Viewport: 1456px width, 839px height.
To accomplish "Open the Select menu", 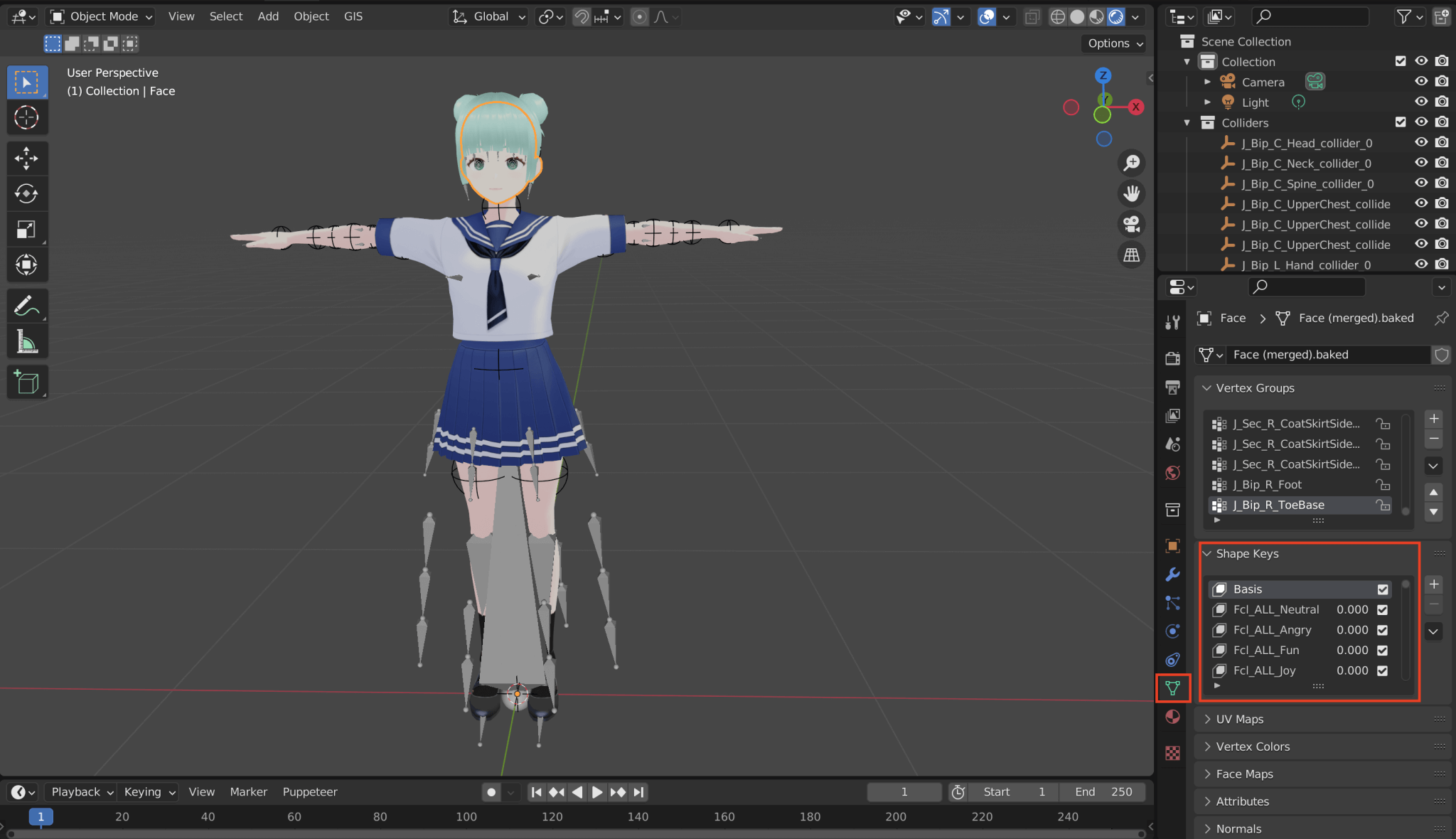I will pyautogui.click(x=226, y=16).
